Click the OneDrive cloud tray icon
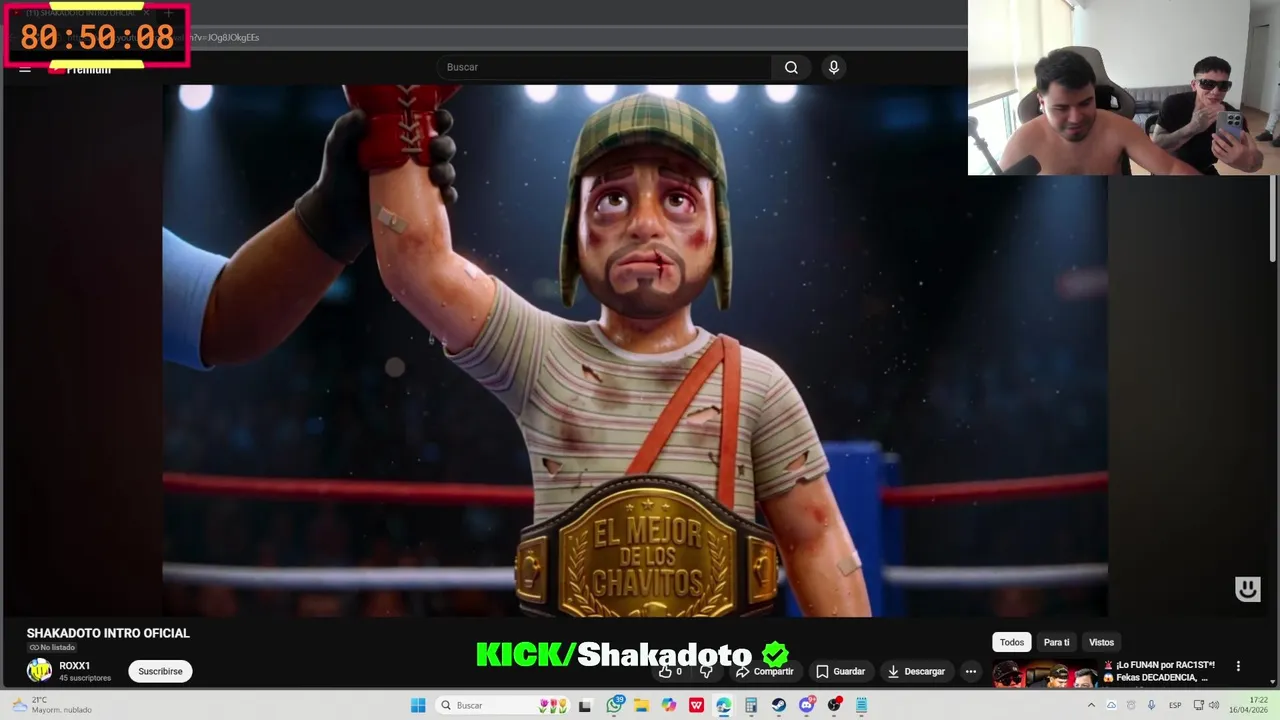1280x720 pixels. (x=1111, y=705)
